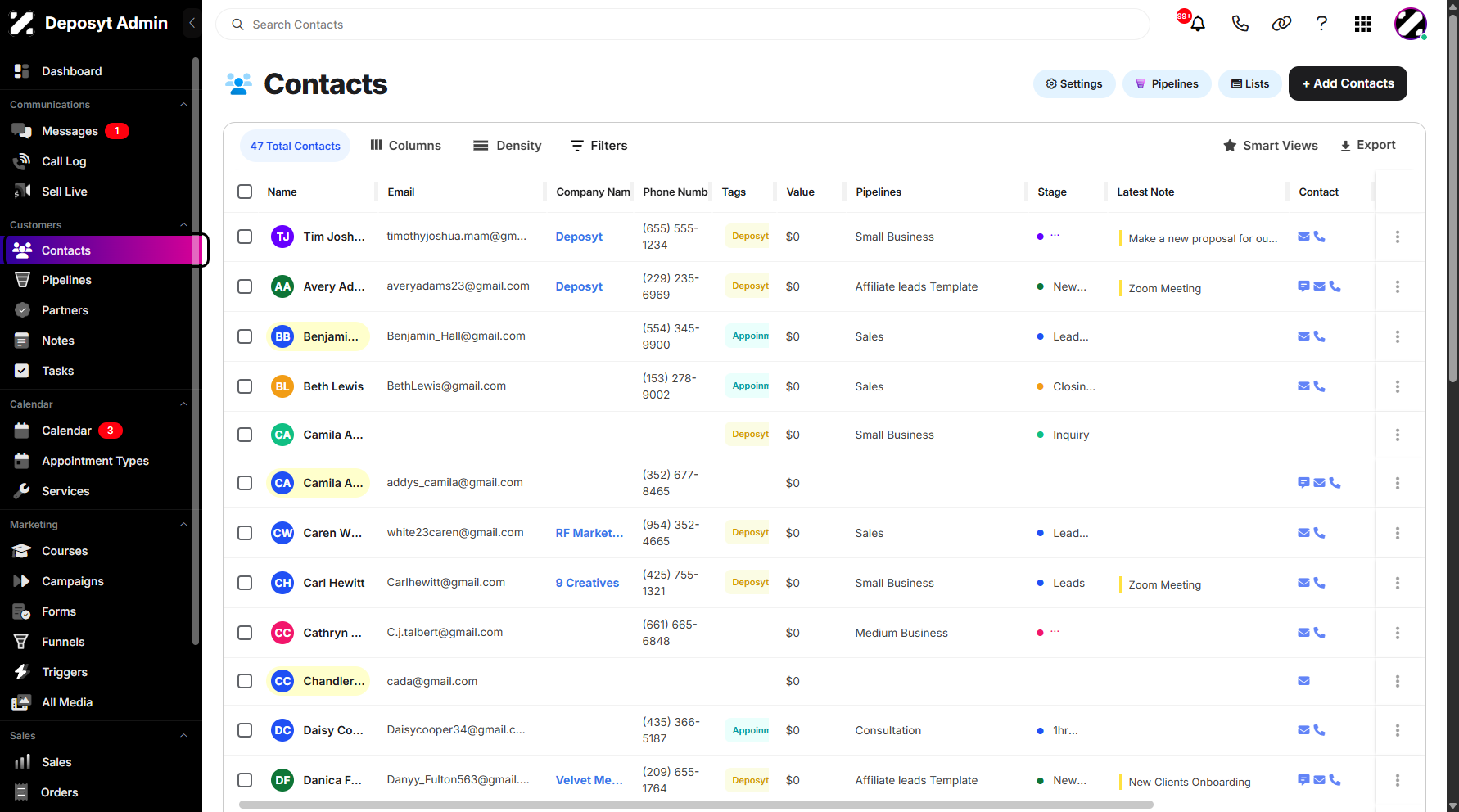Screen dimensions: 1459x812
Task: Email Chandler using the envelope icon
Action: pos(1303,681)
